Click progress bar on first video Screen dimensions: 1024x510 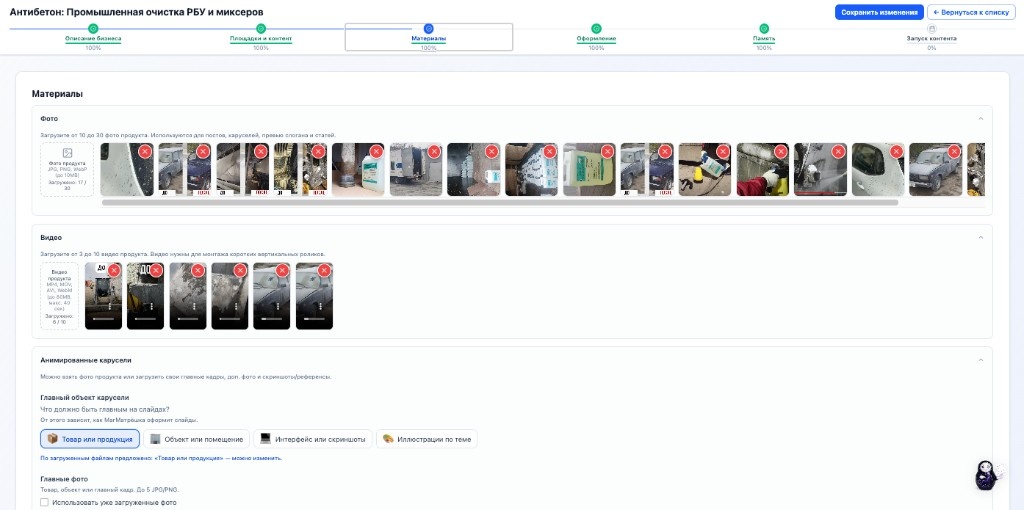pos(103,319)
